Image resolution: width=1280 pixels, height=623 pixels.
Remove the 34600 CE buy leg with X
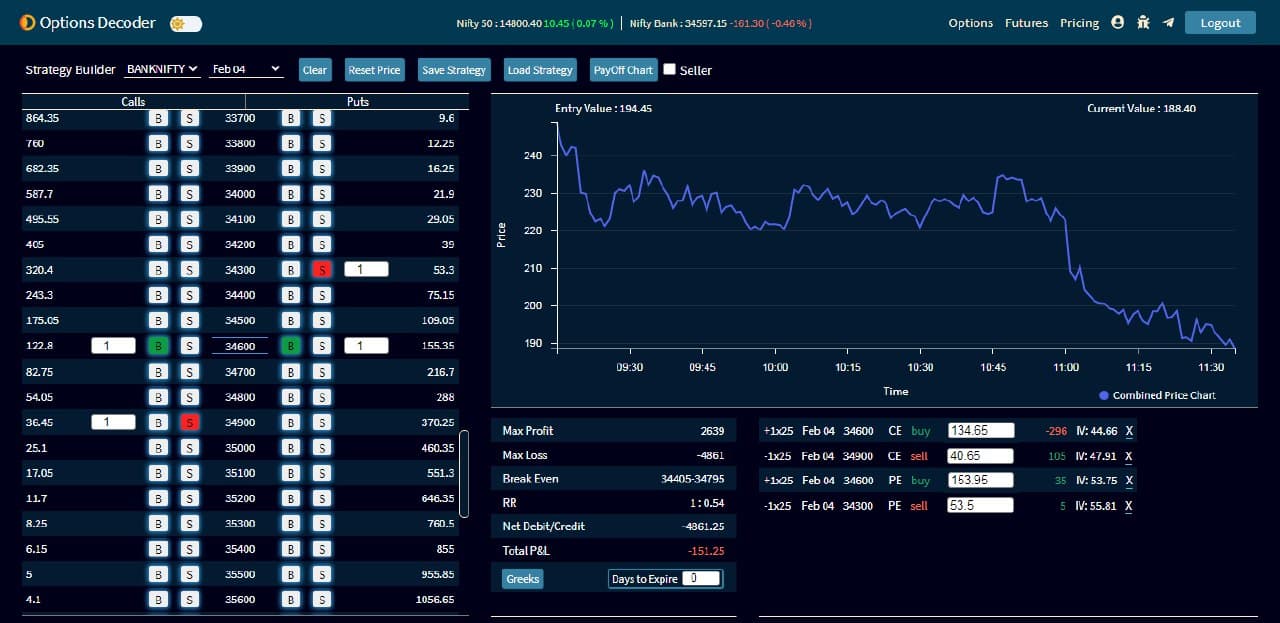coord(1129,430)
